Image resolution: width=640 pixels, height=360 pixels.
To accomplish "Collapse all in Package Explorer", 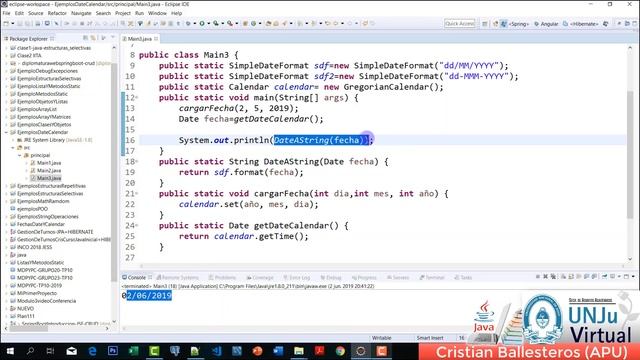I will pos(85,38).
